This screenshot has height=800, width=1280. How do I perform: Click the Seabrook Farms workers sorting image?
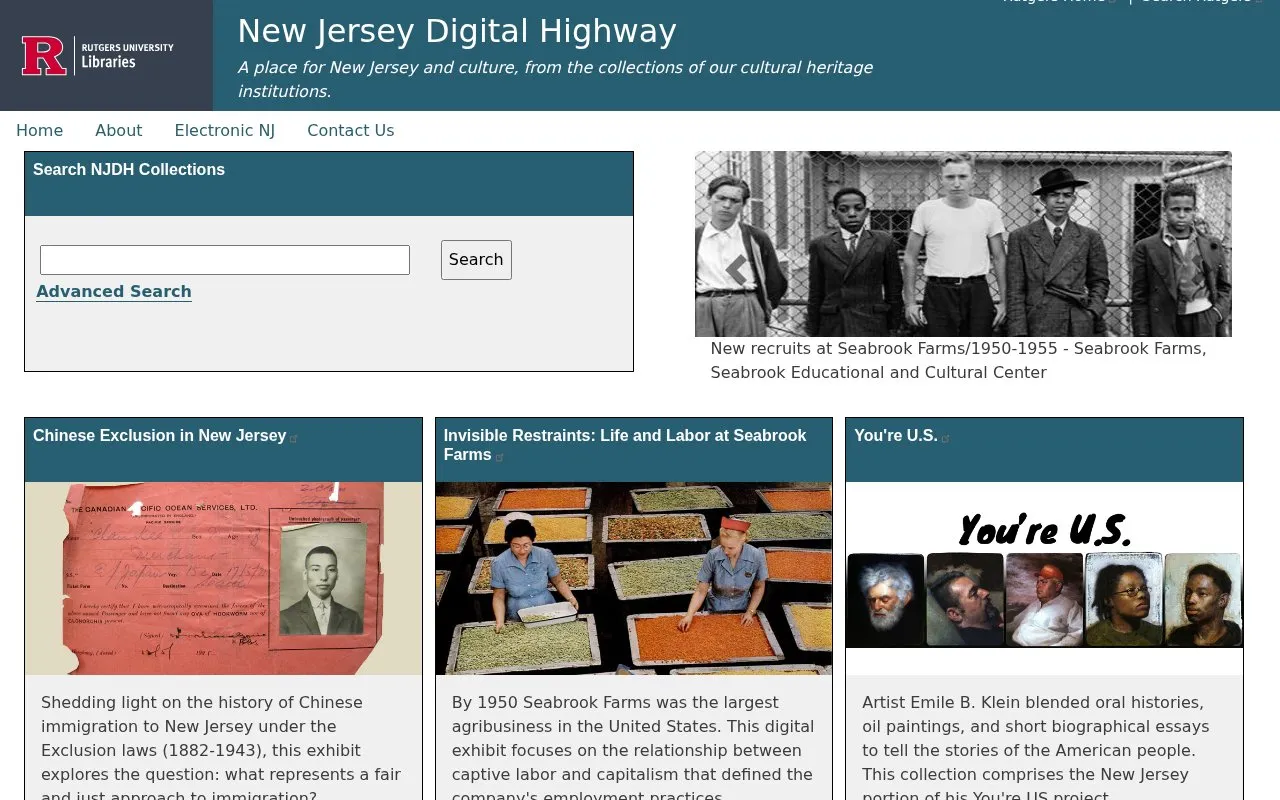tap(634, 579)
